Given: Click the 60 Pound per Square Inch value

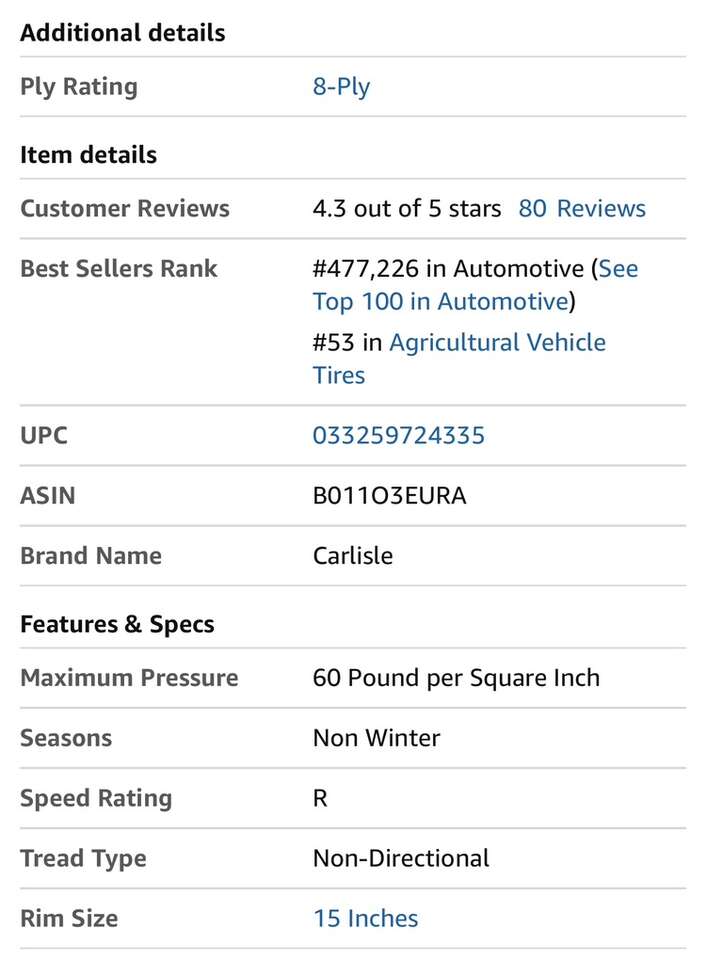Looking at the screenshot, I should pos(456,678).
